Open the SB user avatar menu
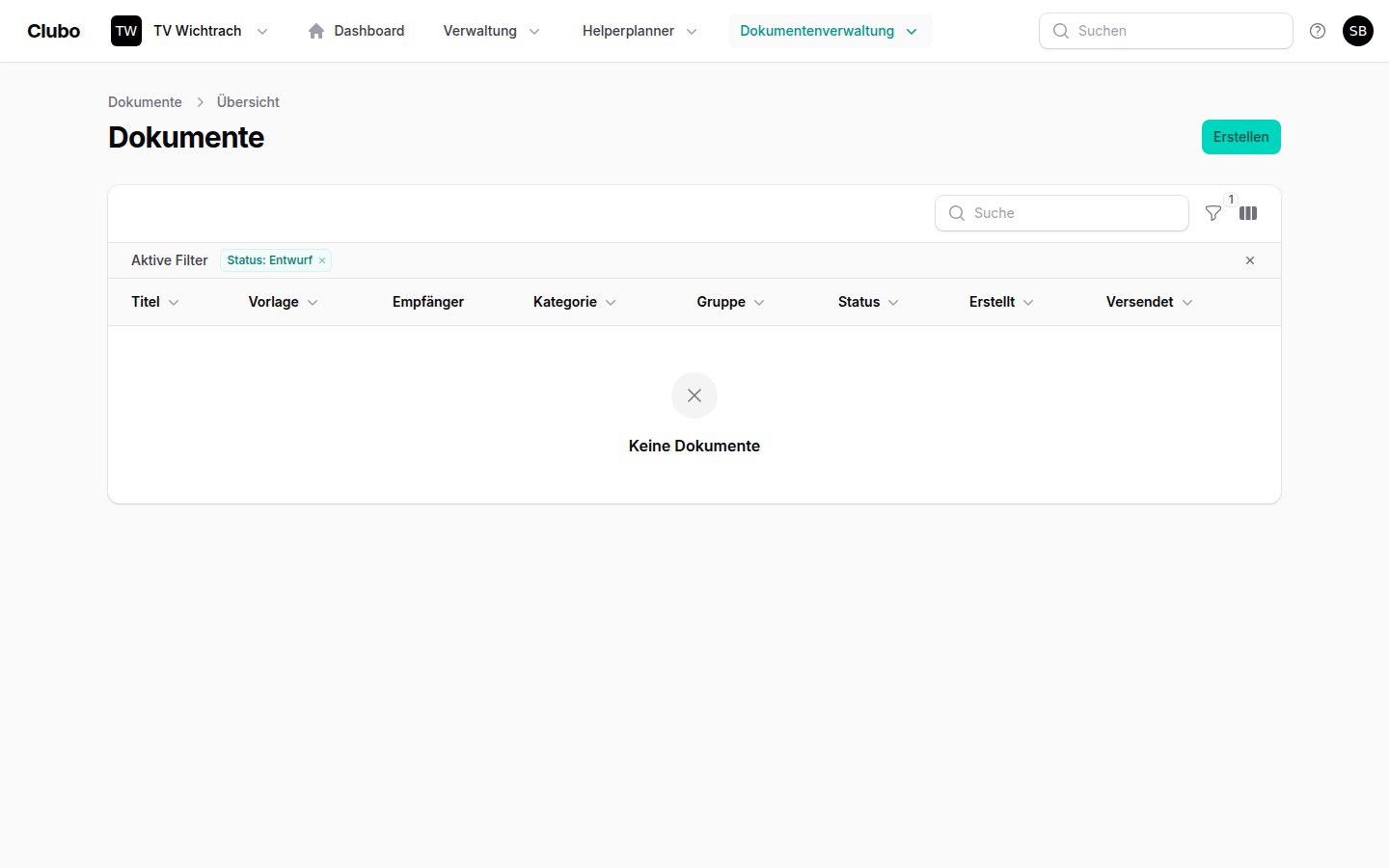Image resolution: width=1389 pixels, height=868 pixels. (1358, 31)
